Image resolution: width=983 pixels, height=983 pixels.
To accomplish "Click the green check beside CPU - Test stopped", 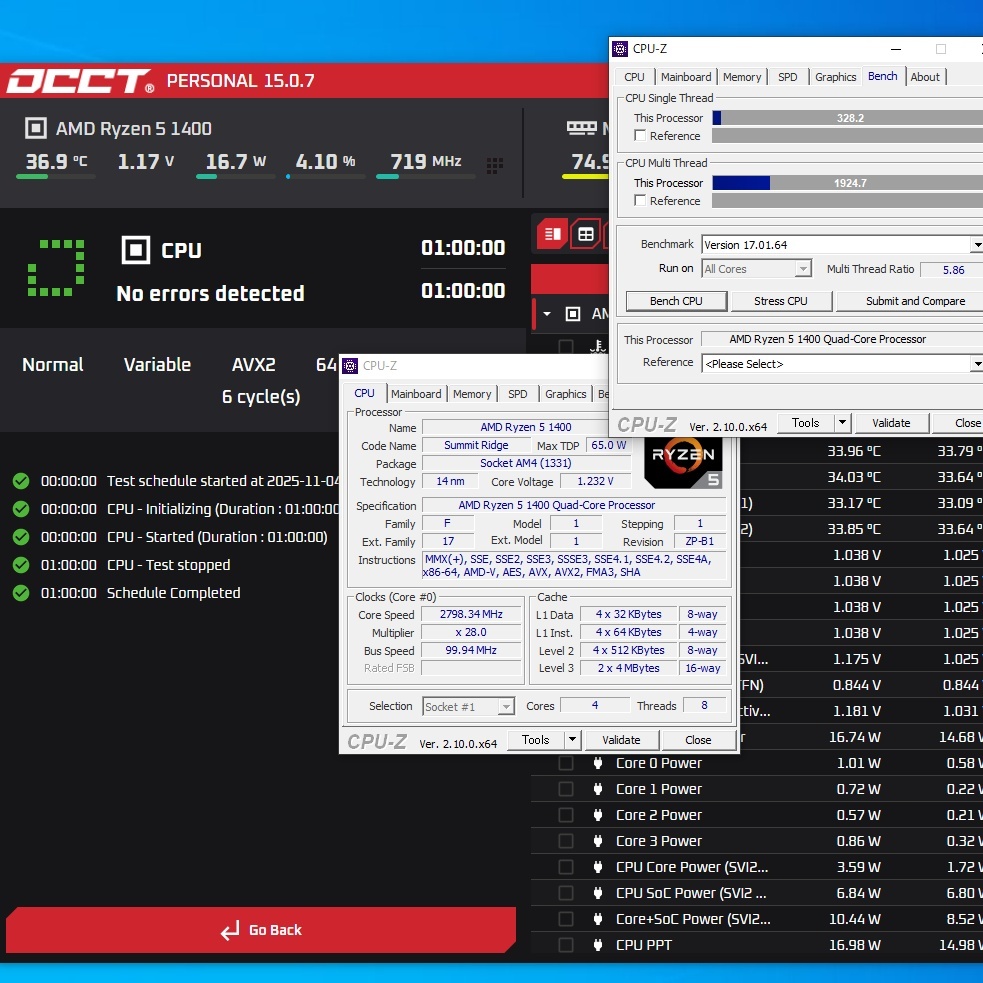I will (21, 565).
